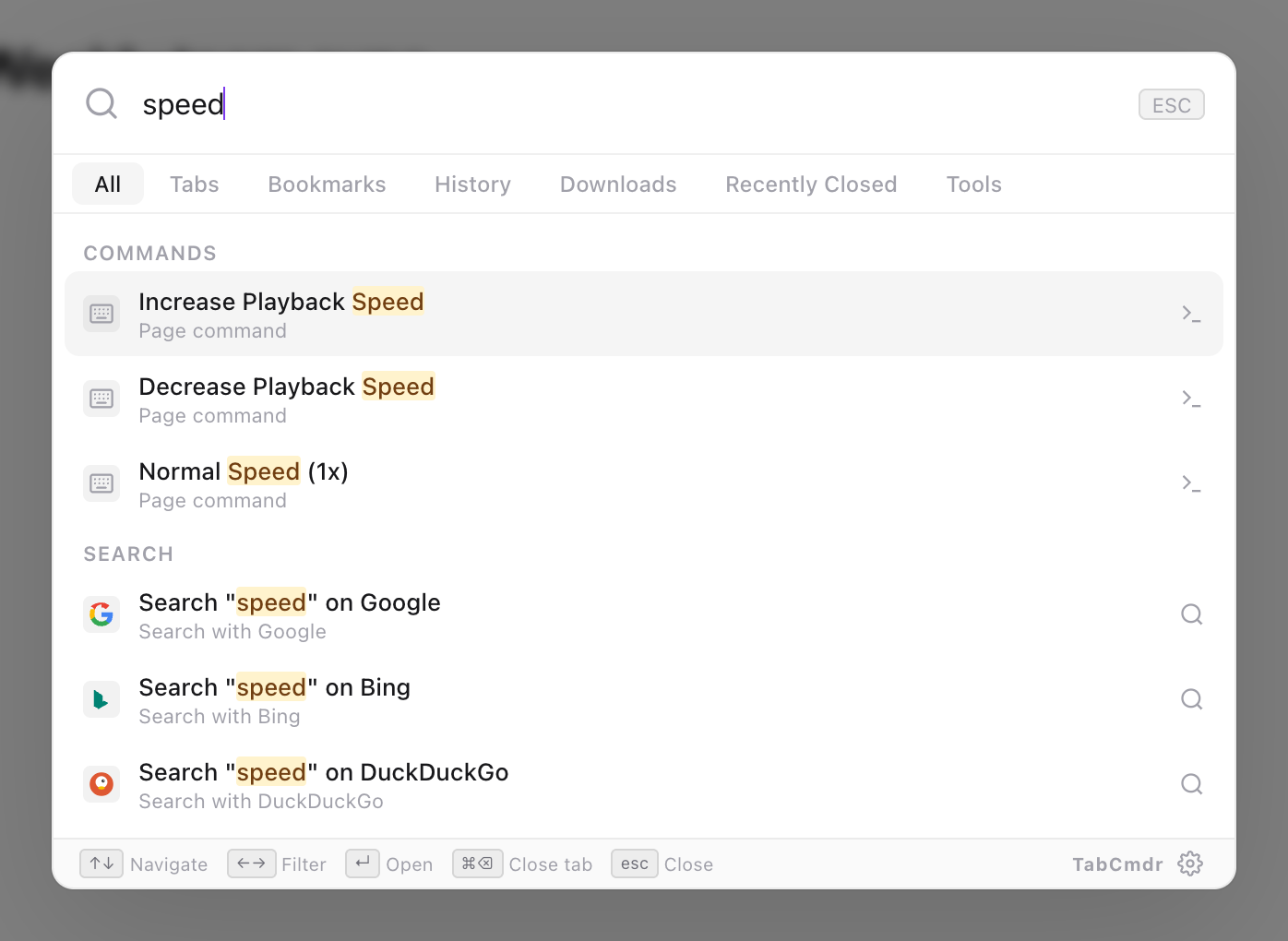Click the "Navigate" footer label
Image resolution: width=1288 pixels, height=941 pixels.
coord(169,864)
